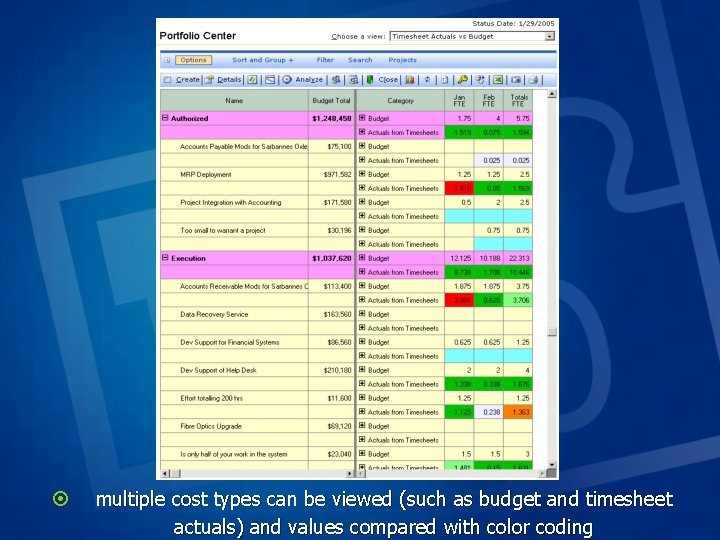The height and width of the screenshot is (540, 720).
Task: Click the Analyze toolbar button
Action: 303,79
